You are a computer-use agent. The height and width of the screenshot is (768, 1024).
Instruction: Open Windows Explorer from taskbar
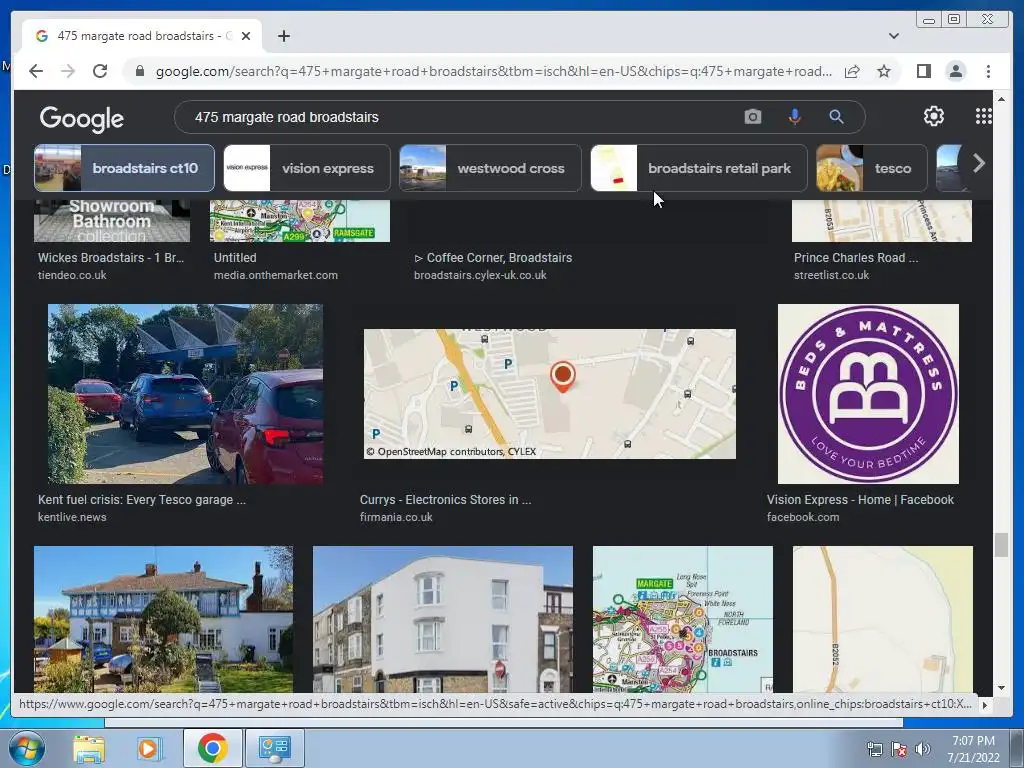89,748
